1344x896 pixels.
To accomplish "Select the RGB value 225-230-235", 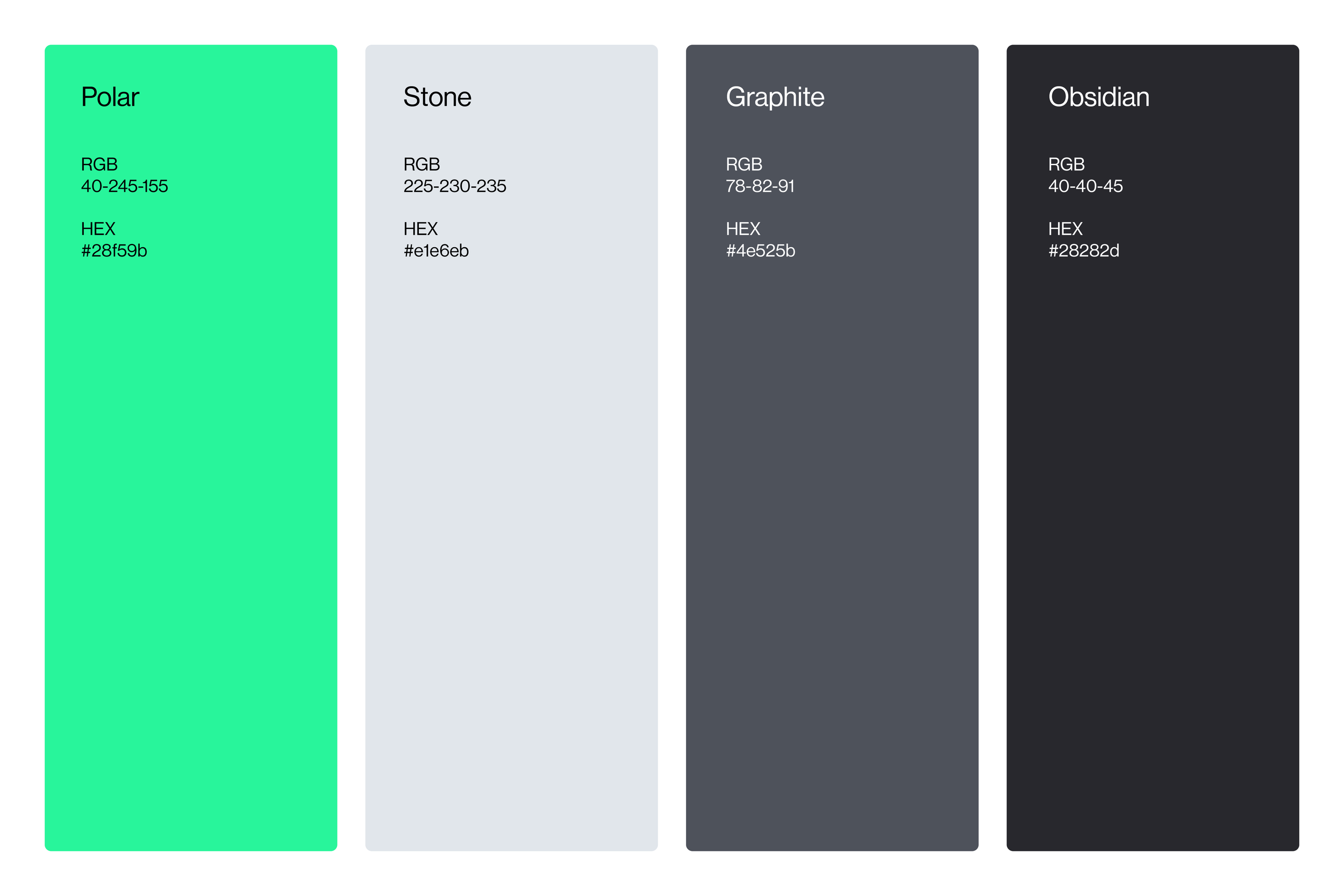I will pyautogui.click(x=454, y=187).
